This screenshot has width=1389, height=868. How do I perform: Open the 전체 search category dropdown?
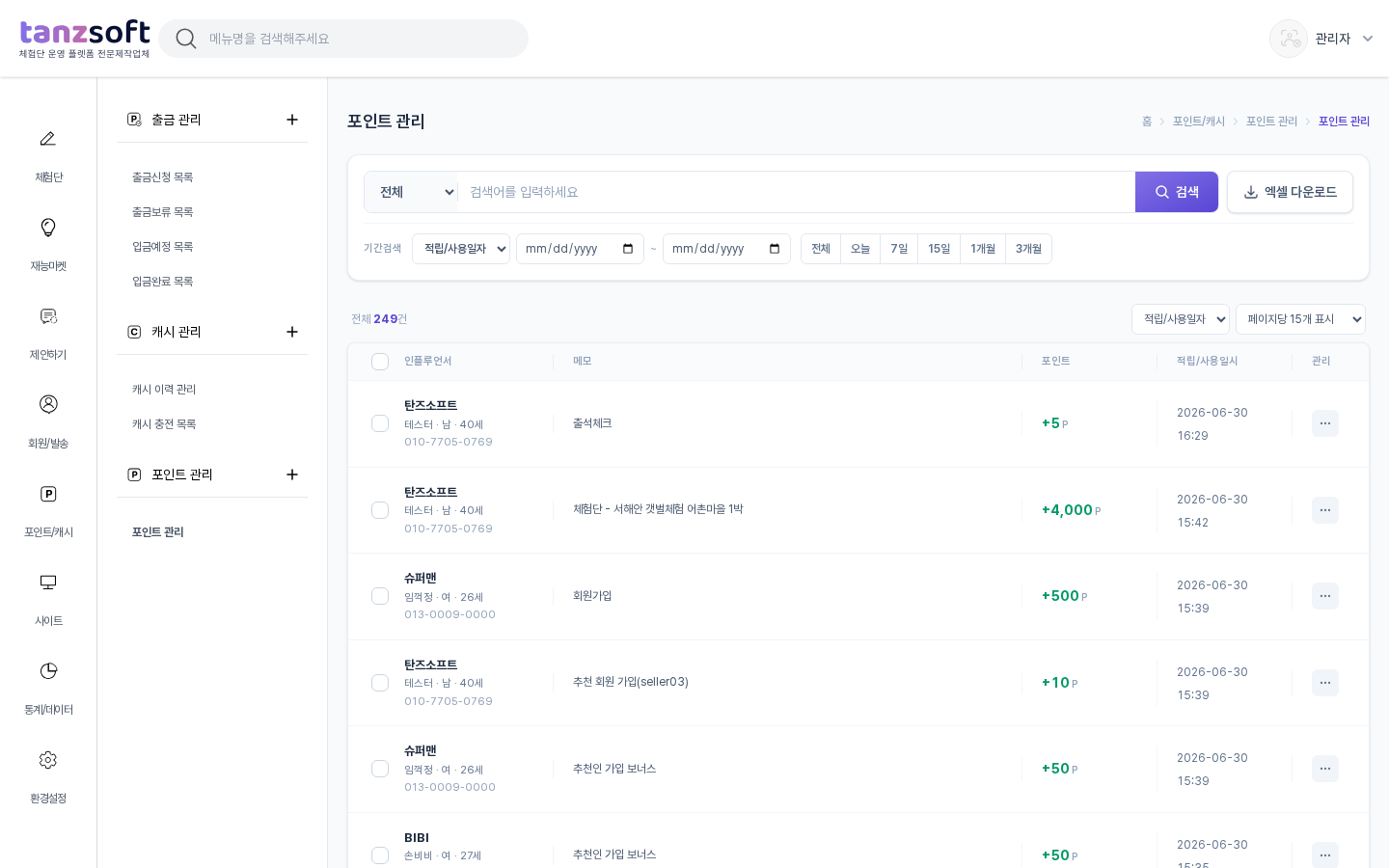(411, 192)
